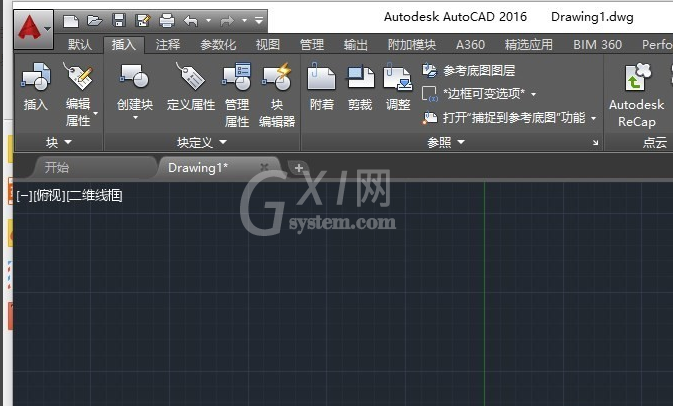Click the 编辑属性 tag pencil icon
The height and width of the screenshot is (406, 673).
(x=78, y=77)
